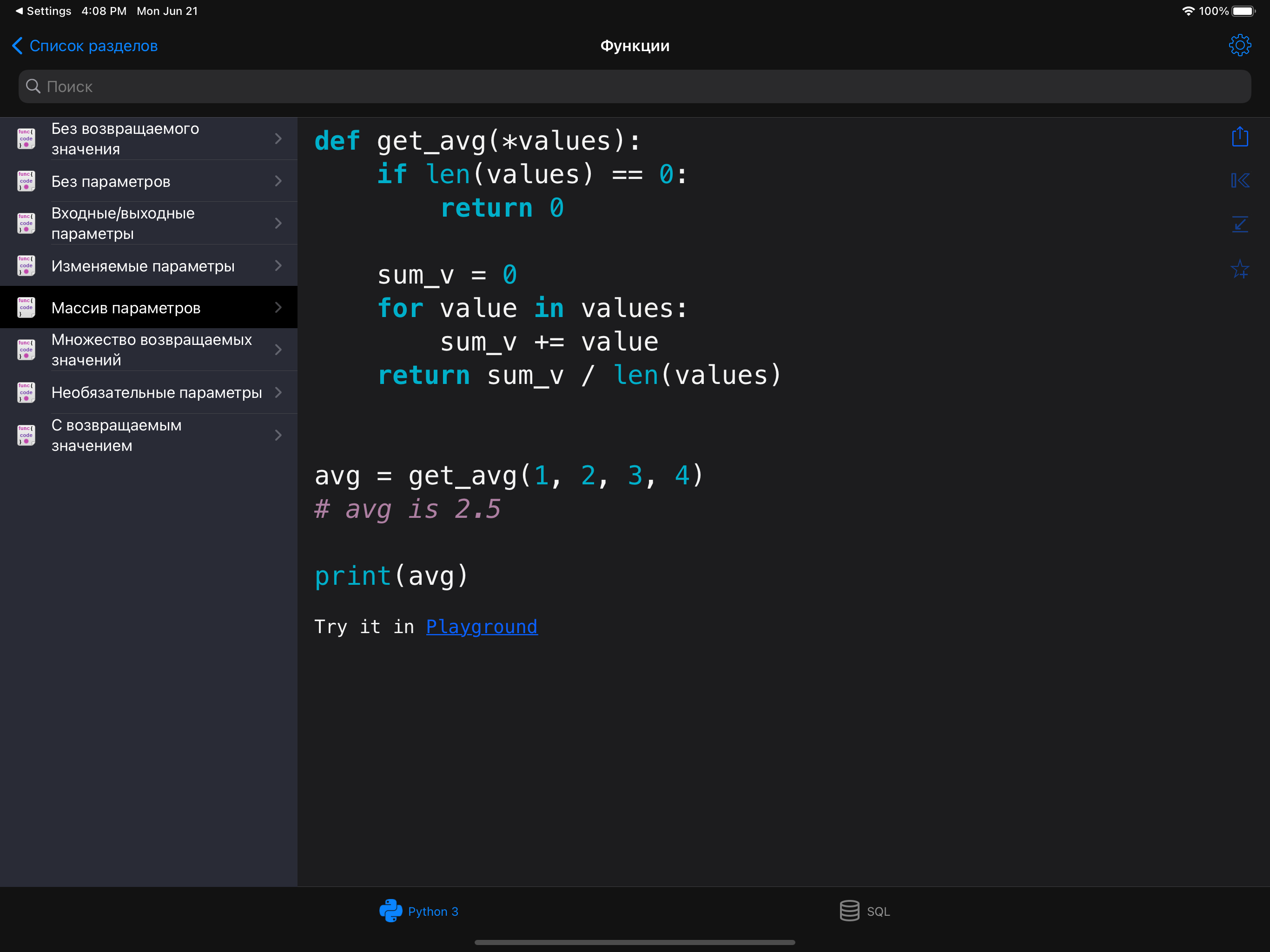Select Необязательные параметры topic text
The image size is (1270, 952).
click(156, 392)
